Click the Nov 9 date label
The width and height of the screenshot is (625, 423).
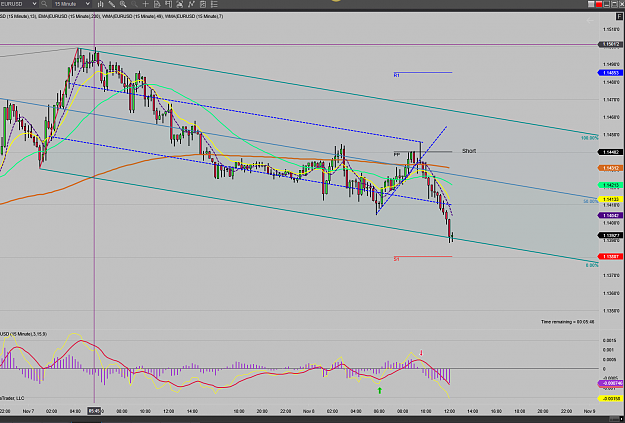pyautogui.click(x=590, y=411)
